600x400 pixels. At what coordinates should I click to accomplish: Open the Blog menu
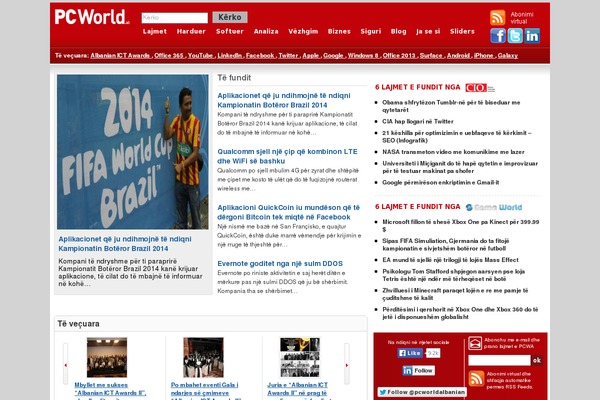398,31
